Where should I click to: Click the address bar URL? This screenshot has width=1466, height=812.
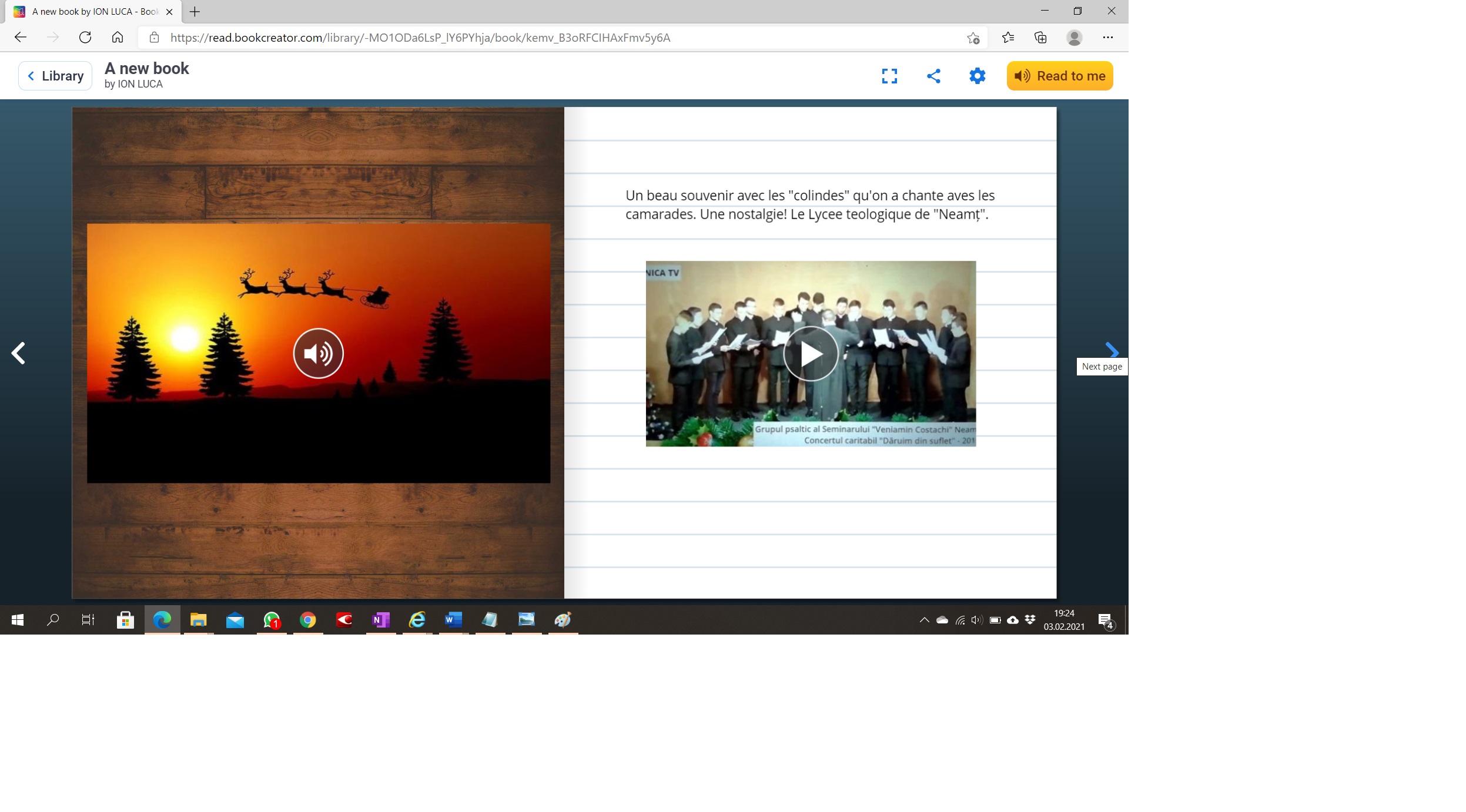coord(420,38)
